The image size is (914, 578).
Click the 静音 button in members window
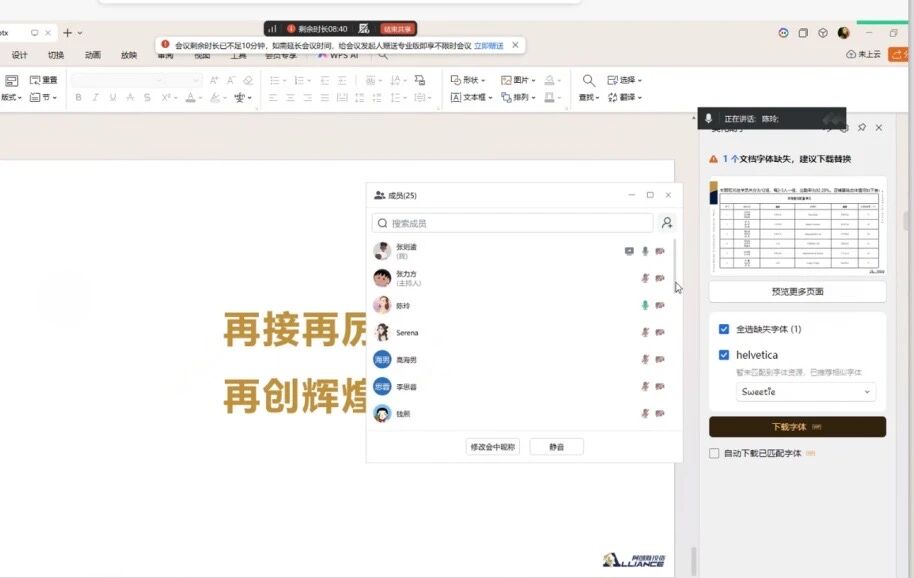557,447
